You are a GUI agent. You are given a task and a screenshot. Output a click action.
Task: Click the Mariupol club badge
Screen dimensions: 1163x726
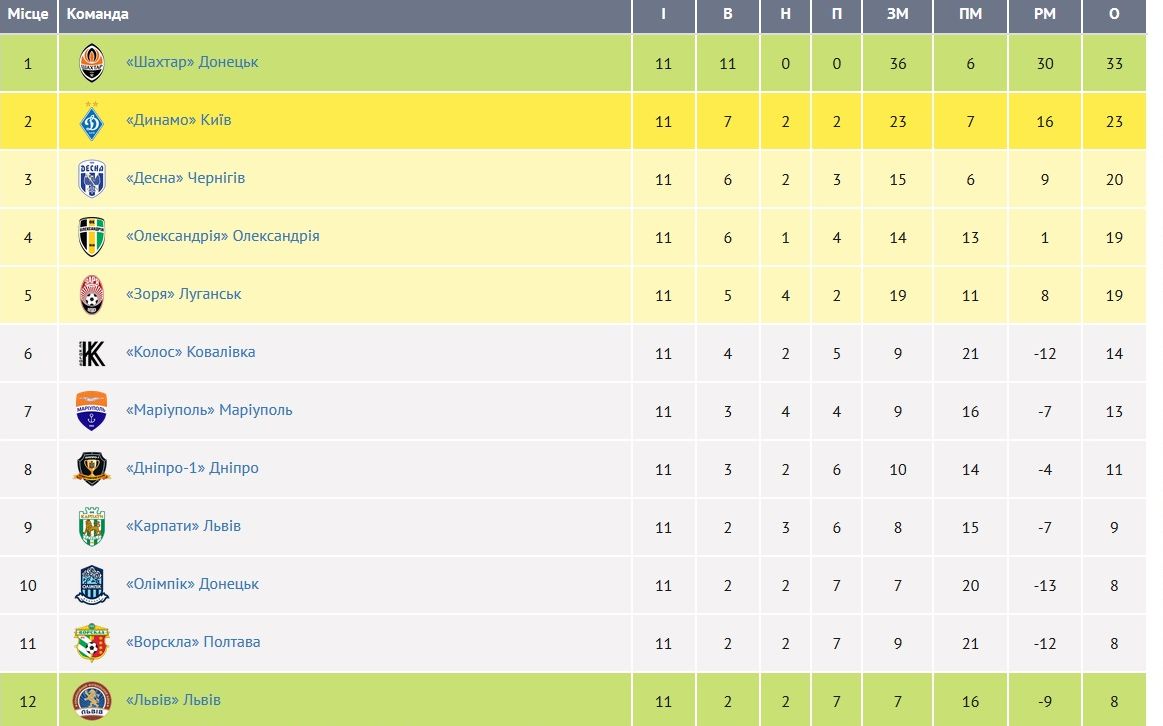(92, 411)
